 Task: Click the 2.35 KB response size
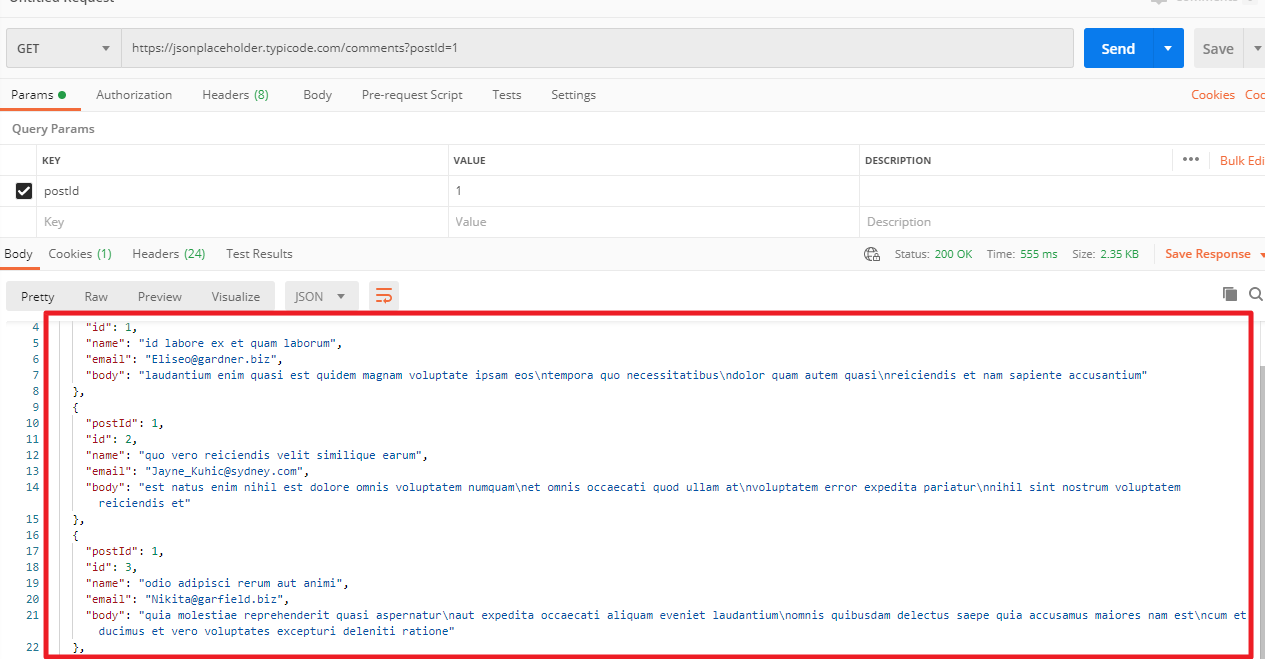[x=1119, y=254]
